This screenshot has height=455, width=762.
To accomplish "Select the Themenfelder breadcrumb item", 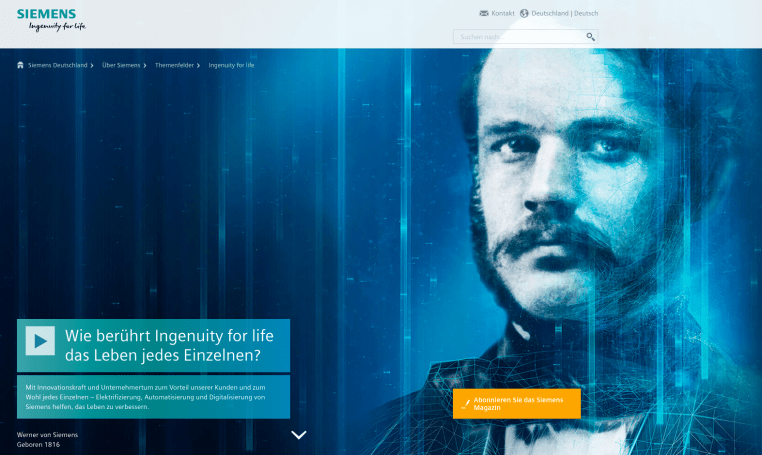I will coord(174,65).
